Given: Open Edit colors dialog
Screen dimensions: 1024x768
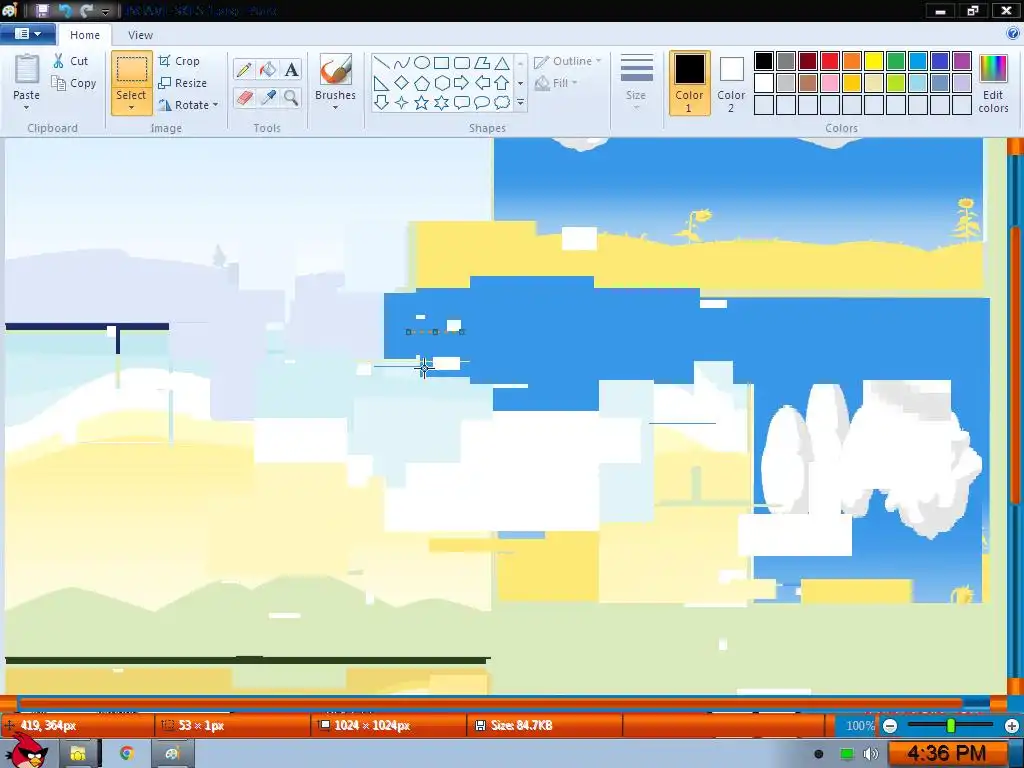Looking at the screenshot, I should tap(993, 84).
